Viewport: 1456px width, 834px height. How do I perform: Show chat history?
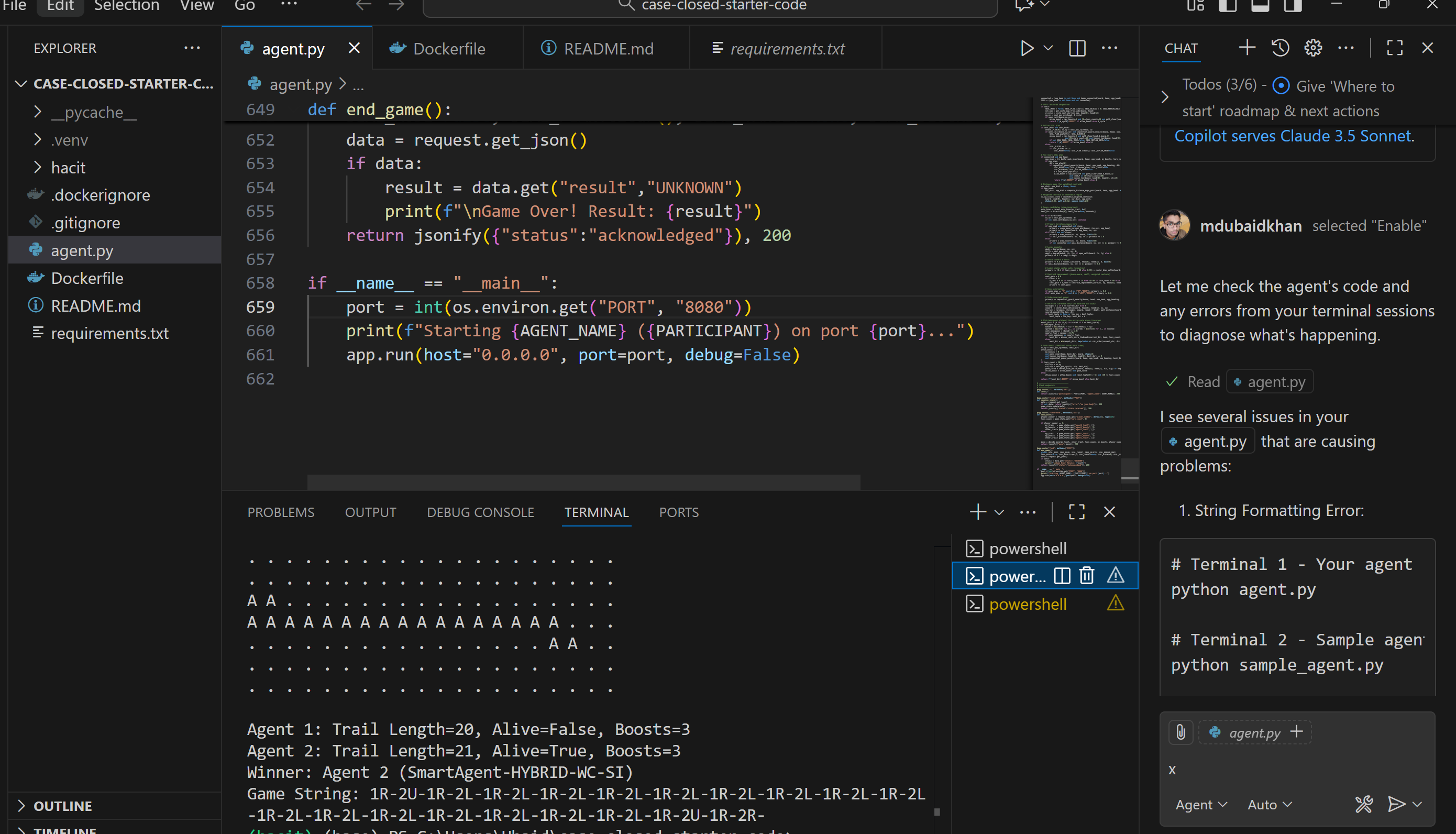point(1279,48)
